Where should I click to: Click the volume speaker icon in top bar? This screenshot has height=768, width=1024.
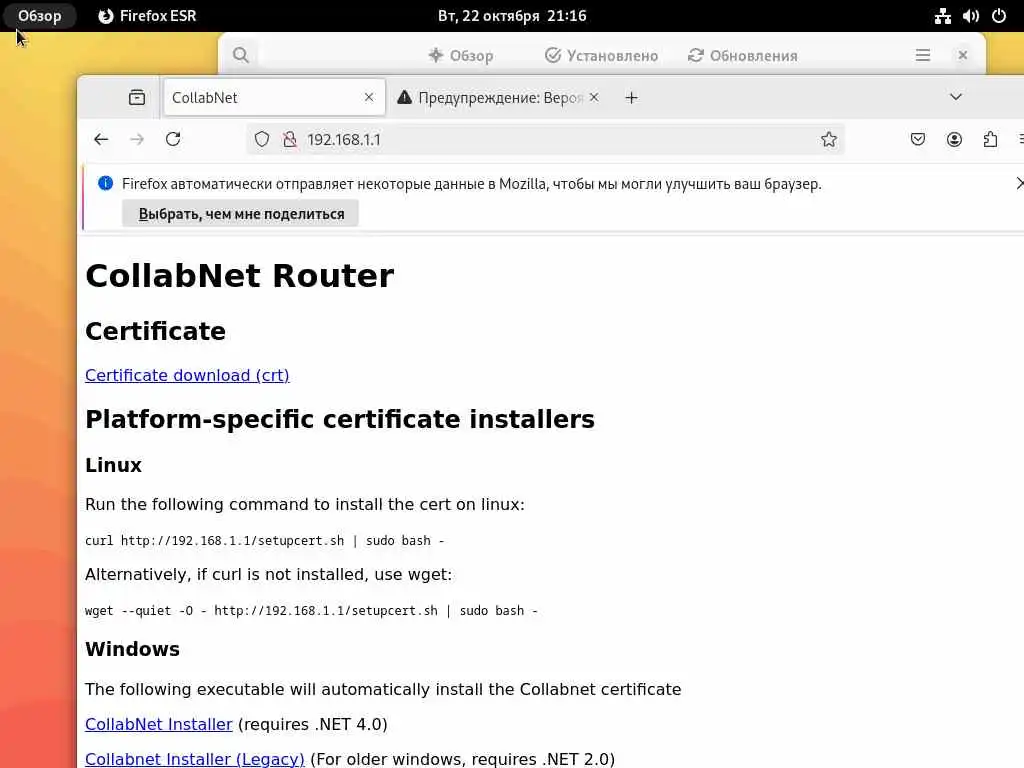[x=970, y=16]
